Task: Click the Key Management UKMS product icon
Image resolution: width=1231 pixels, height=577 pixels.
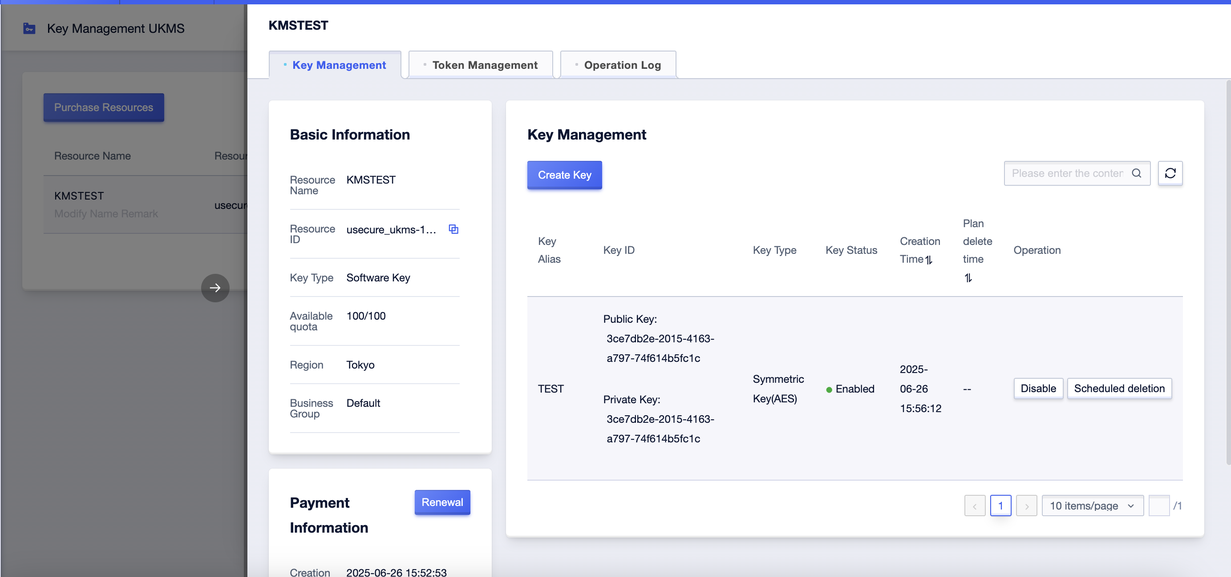Action: (x=29, y=29)
